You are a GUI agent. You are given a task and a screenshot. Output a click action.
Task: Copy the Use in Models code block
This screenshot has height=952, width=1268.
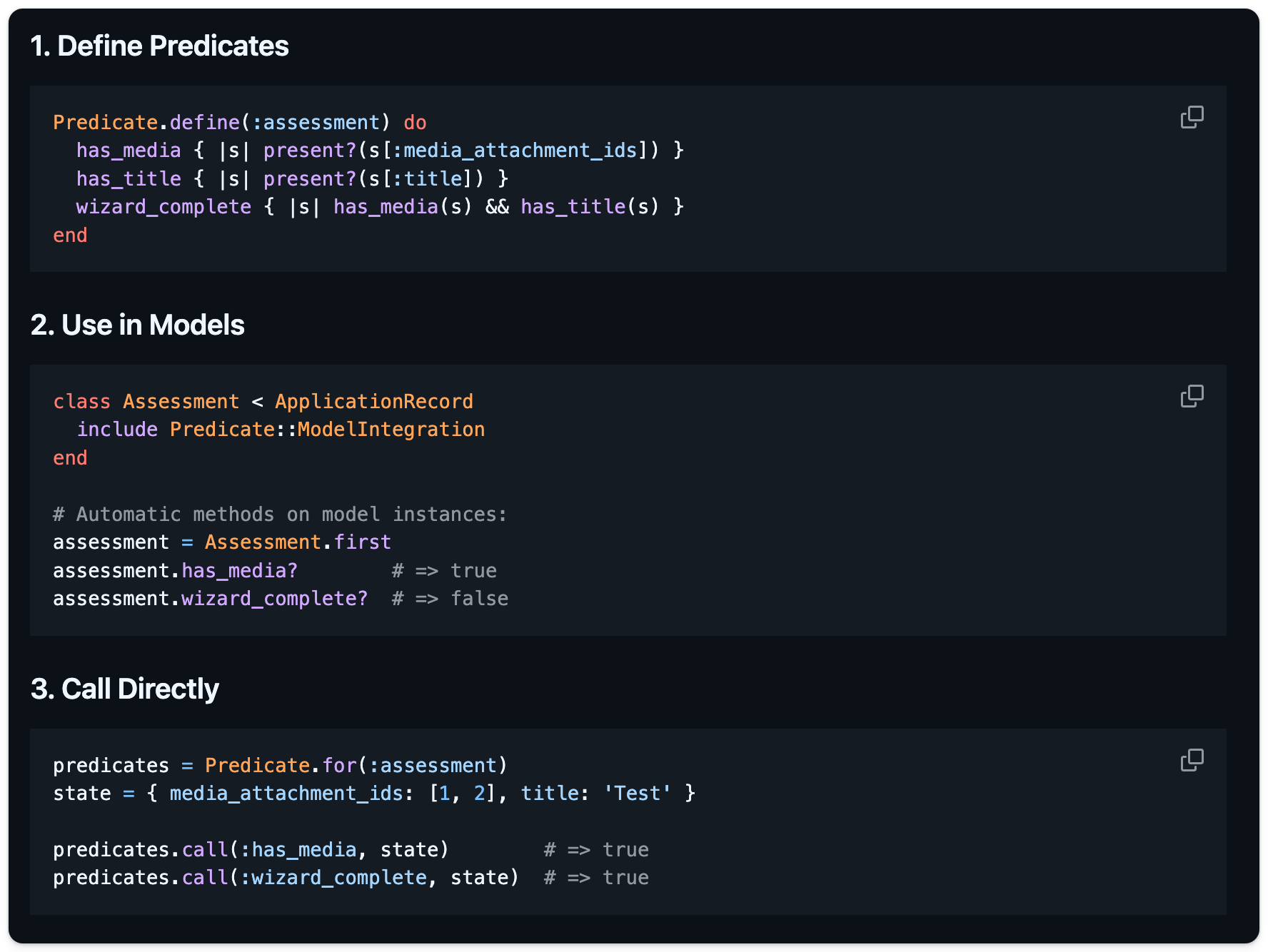coord(1192,396)
